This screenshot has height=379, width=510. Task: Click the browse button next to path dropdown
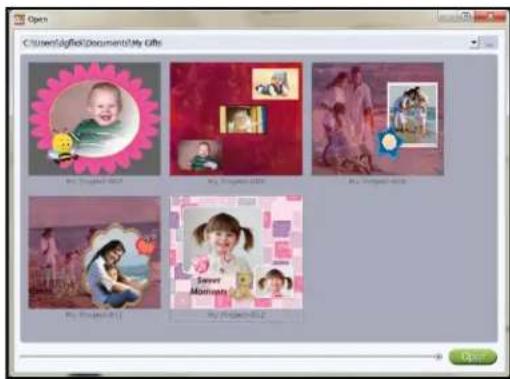pos(489,43)
